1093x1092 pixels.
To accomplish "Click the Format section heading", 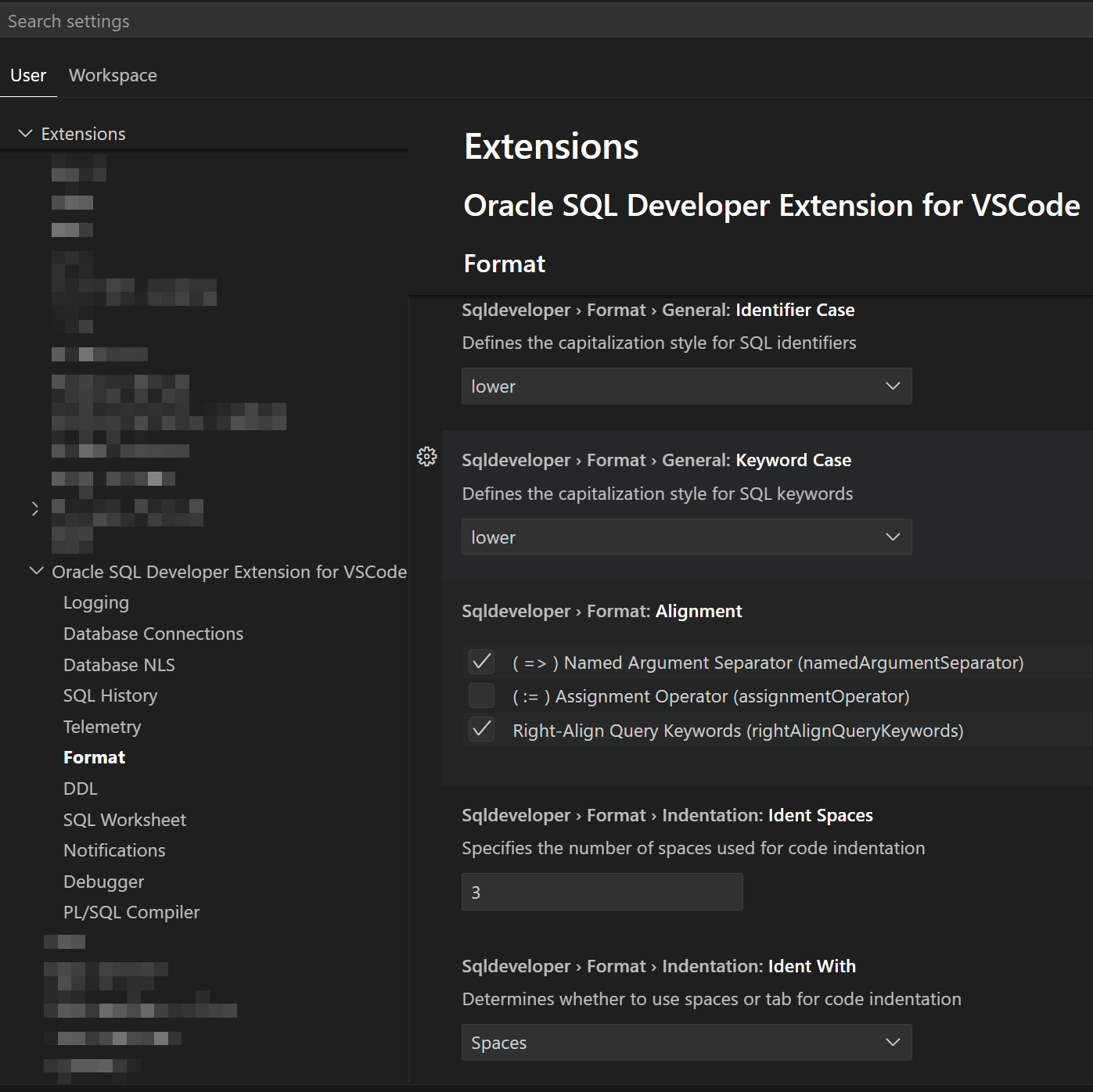I will pos(505,264).
